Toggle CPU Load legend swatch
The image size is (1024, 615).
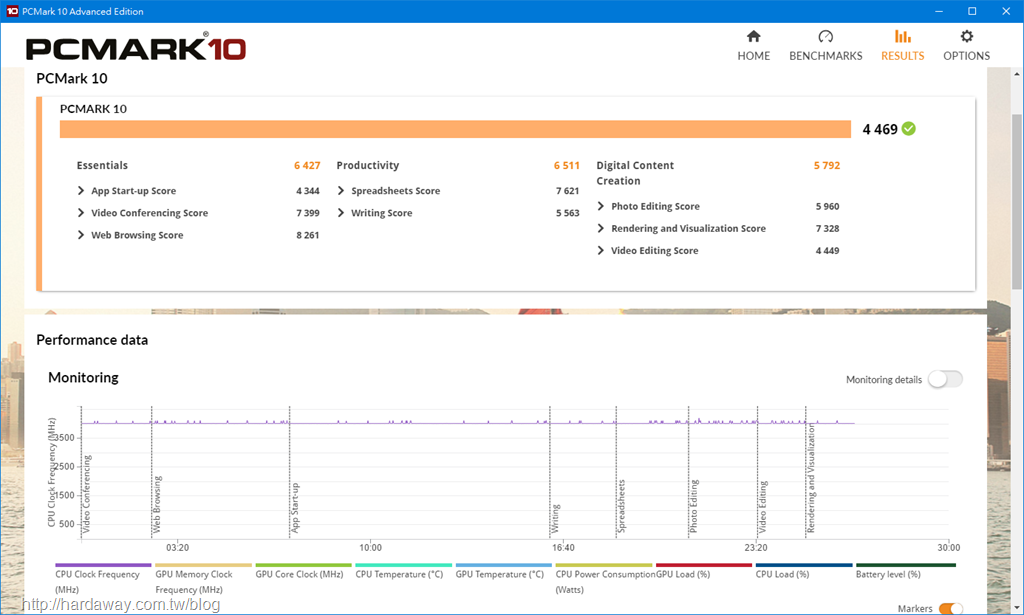(804, 565)
